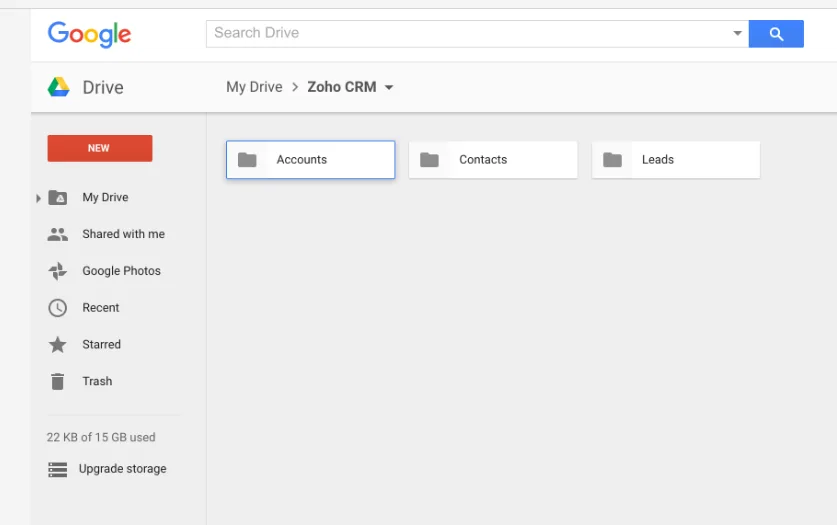837x525 pixels.
Task: Show Recent files
Action: [x=101, y=308]
